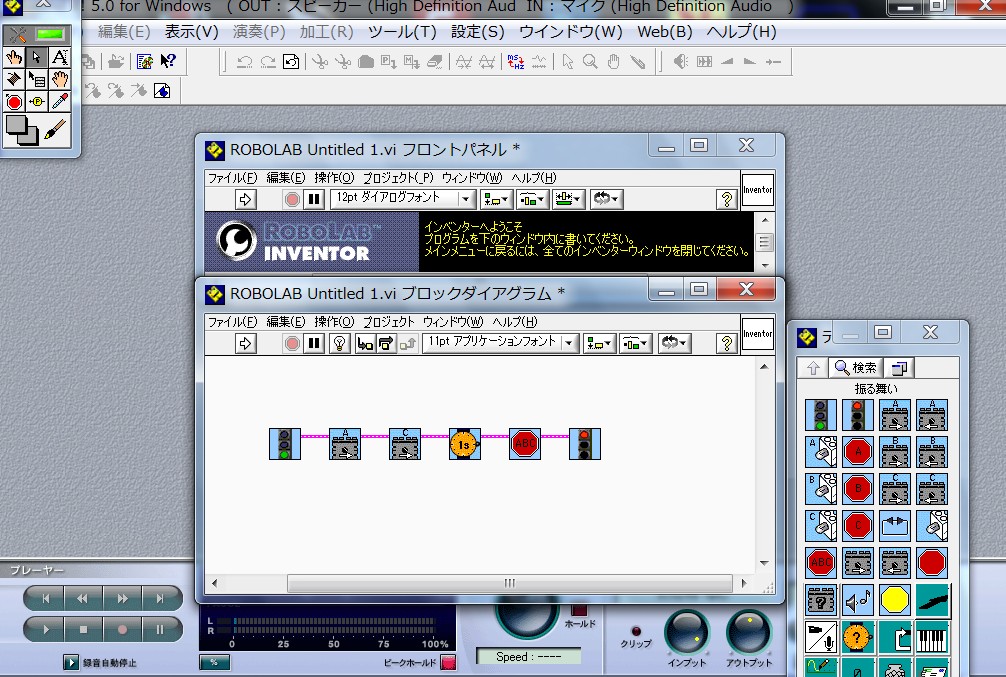Viewport: 1006px width, 677px height.
Task: Click the インプット input level knob
Action: [x=686, y=632]
